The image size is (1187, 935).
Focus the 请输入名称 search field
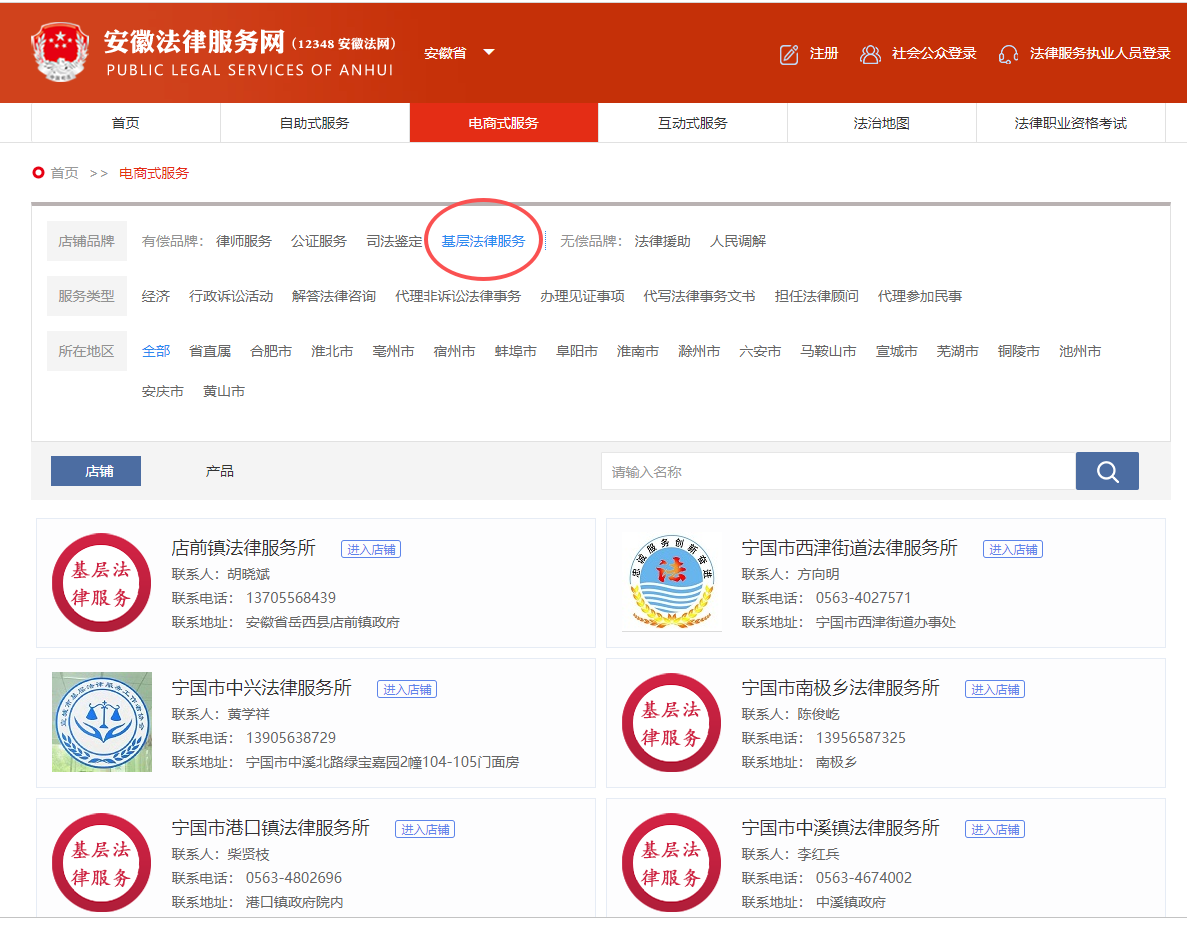838,471
